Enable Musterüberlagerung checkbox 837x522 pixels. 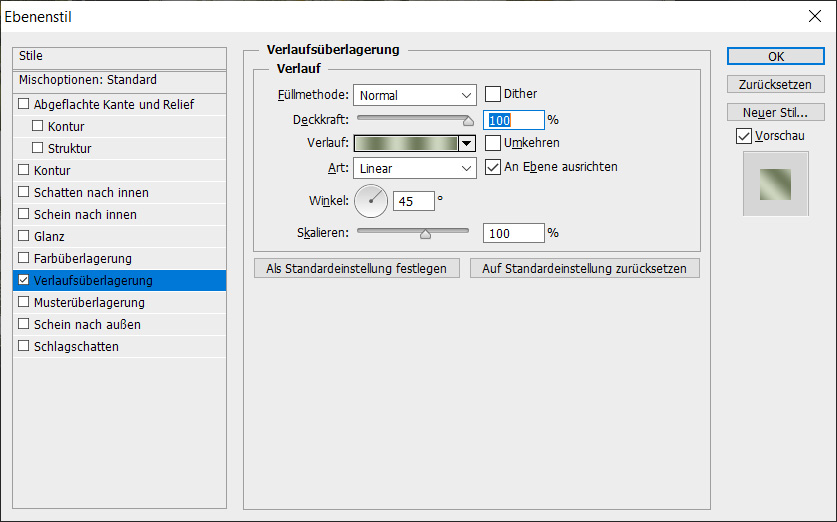click(23, 302)
